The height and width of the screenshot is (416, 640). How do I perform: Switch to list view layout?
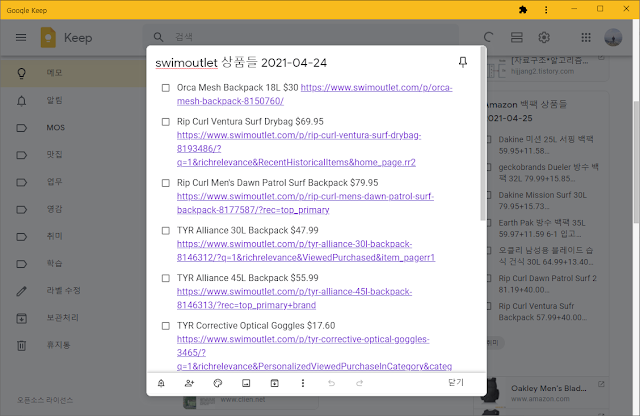516,38
